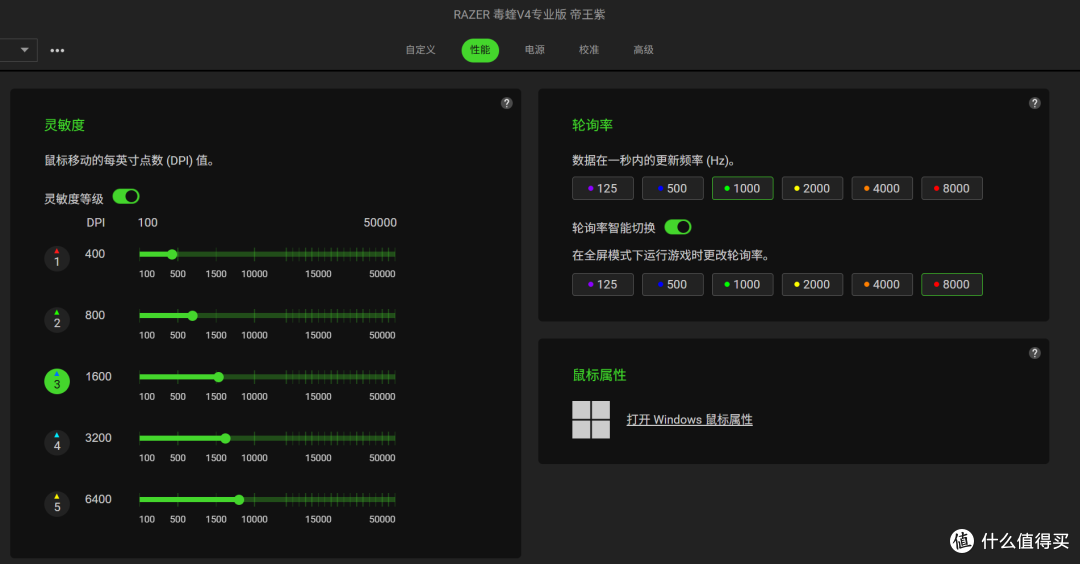
Task: Toggle the 灵敏度等级 switch
Action: pyautogui.click(x=126, y=197)
